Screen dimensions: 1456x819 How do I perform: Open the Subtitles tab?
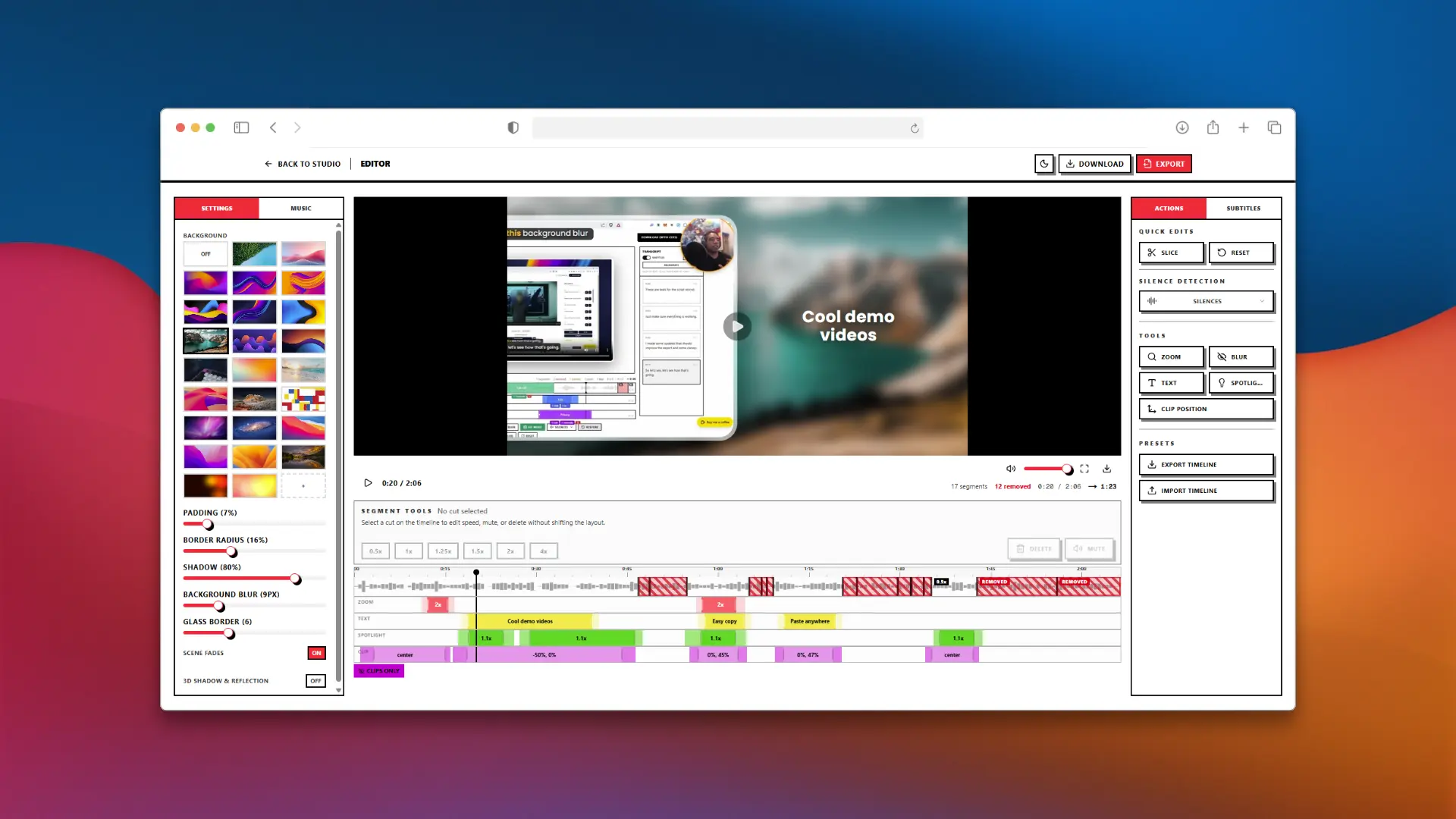[1244, 208]
